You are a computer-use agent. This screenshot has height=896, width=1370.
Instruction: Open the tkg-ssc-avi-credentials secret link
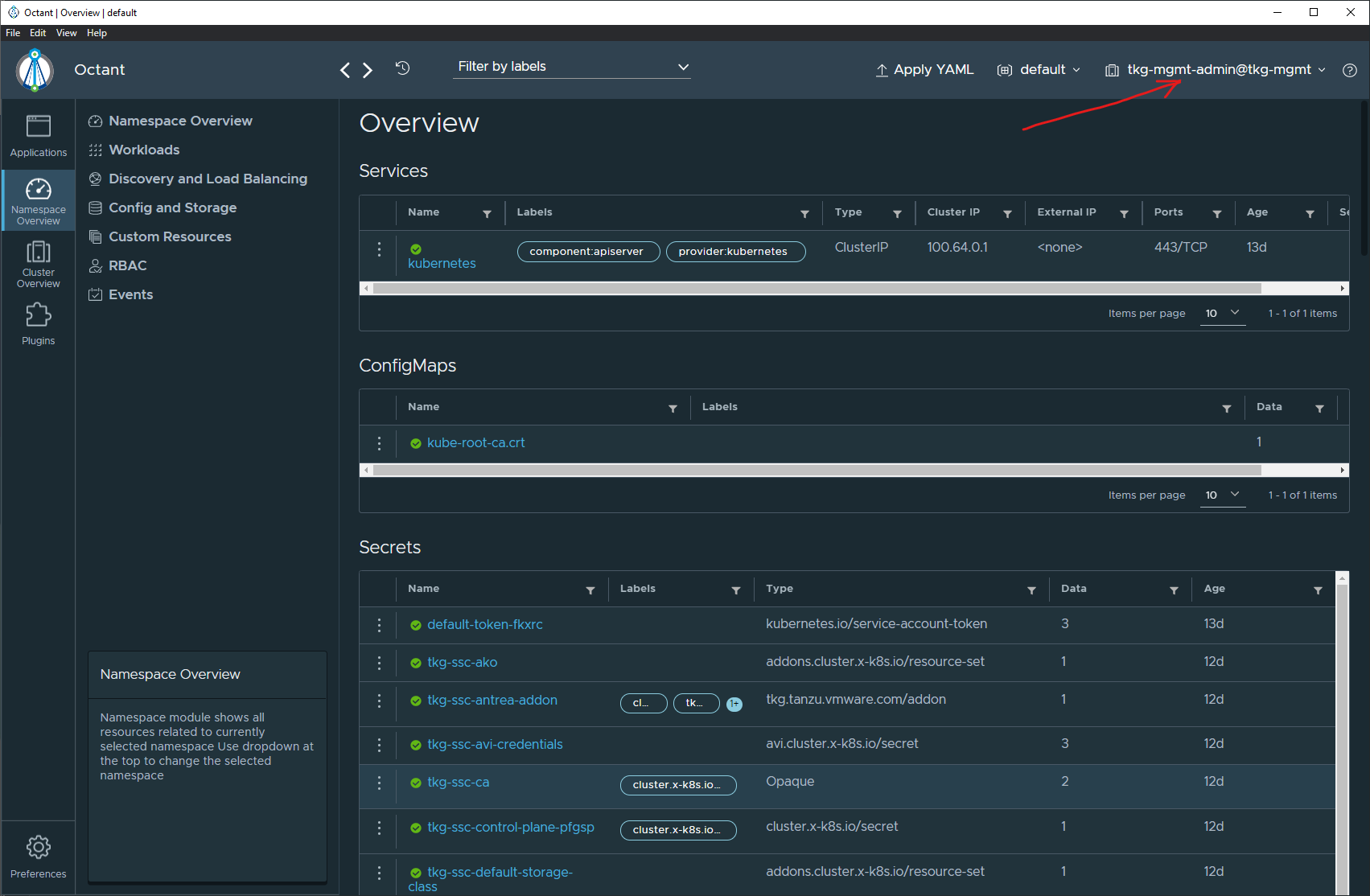point(495,744)
